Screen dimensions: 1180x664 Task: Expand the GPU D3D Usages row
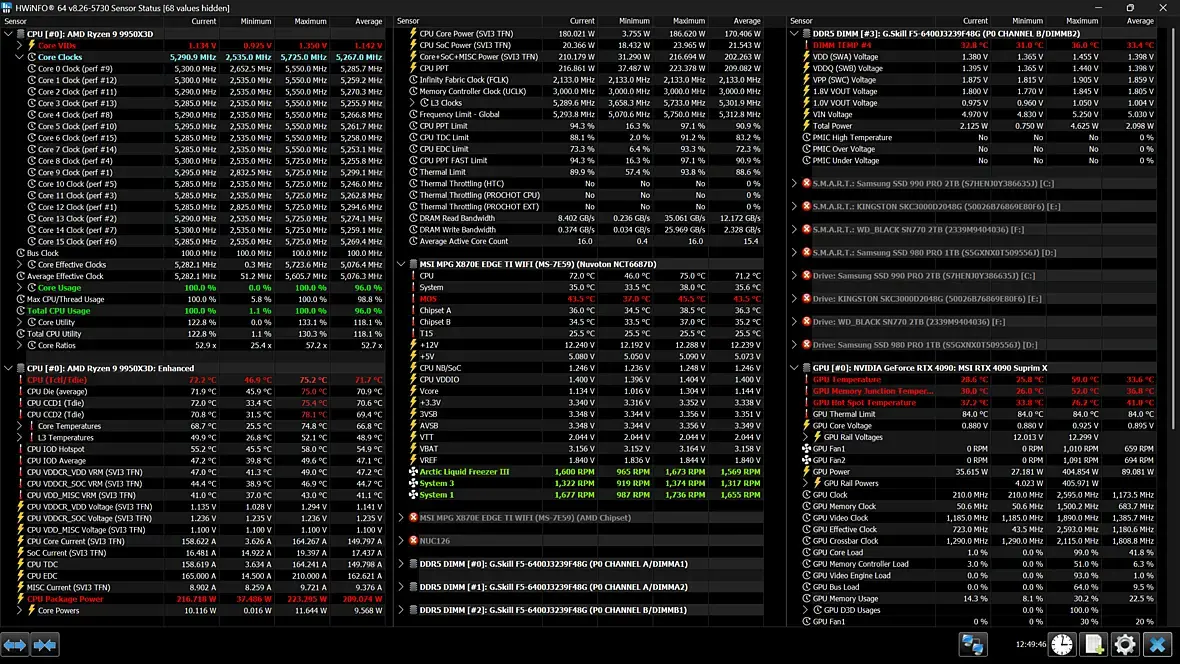point(805,611)
